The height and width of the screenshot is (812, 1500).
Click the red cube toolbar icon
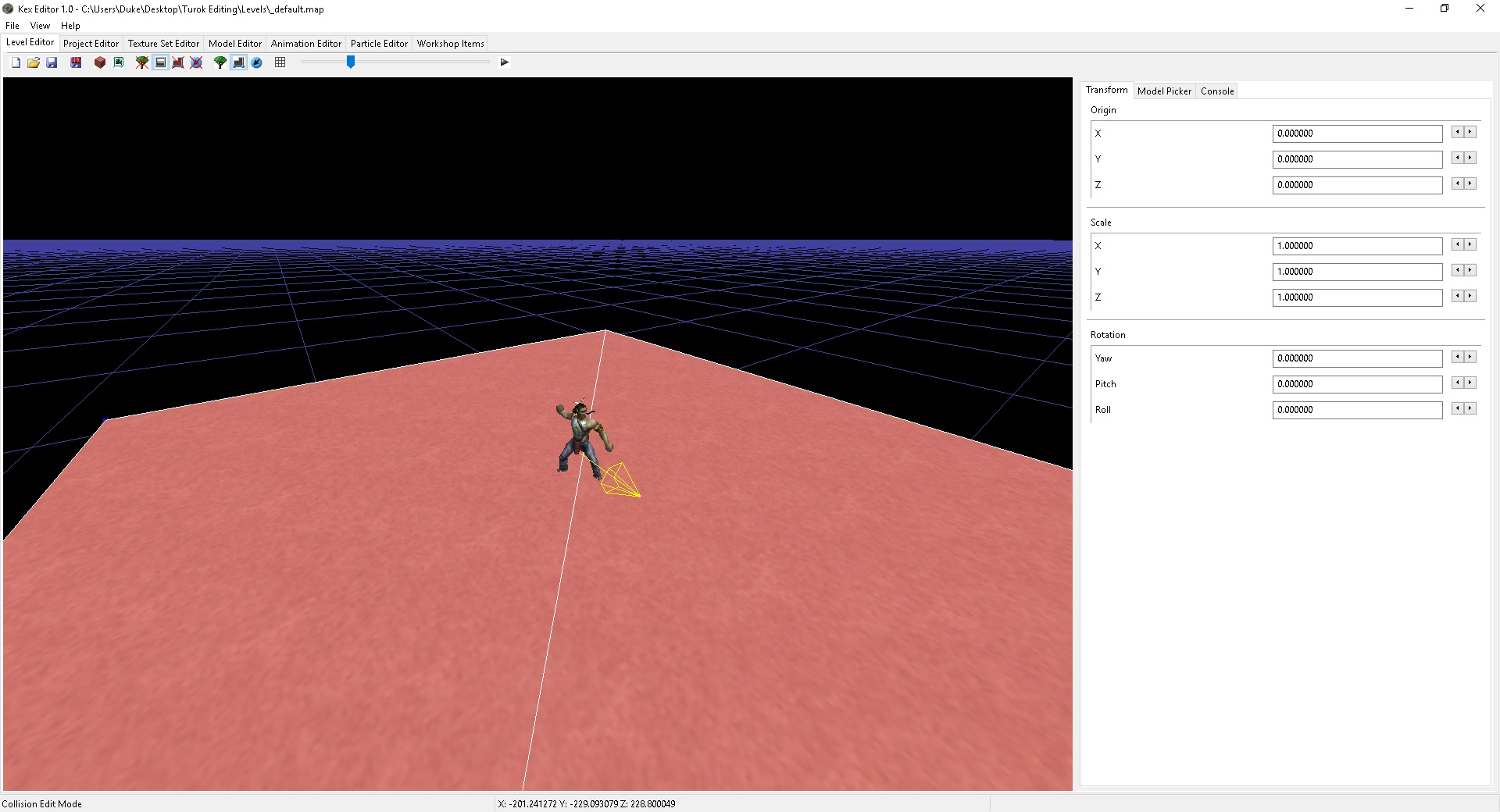point(100,62)
